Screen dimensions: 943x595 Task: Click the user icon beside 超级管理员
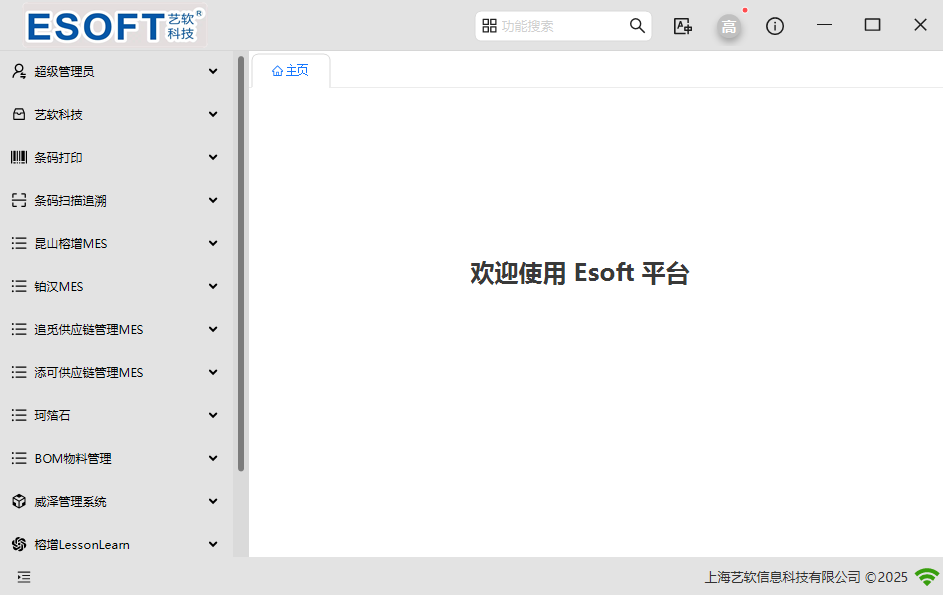[18, 71]
